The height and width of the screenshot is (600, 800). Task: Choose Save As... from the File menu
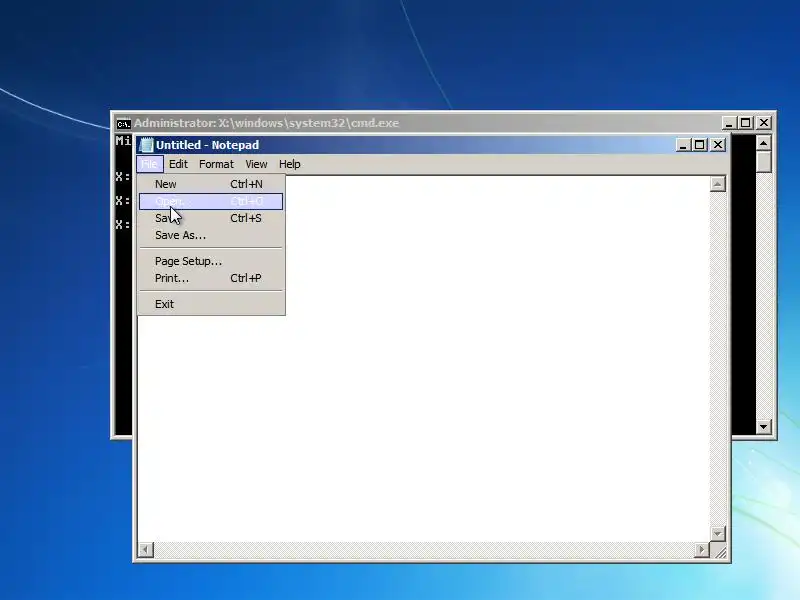pyautogui.click(x=211, y=235)
